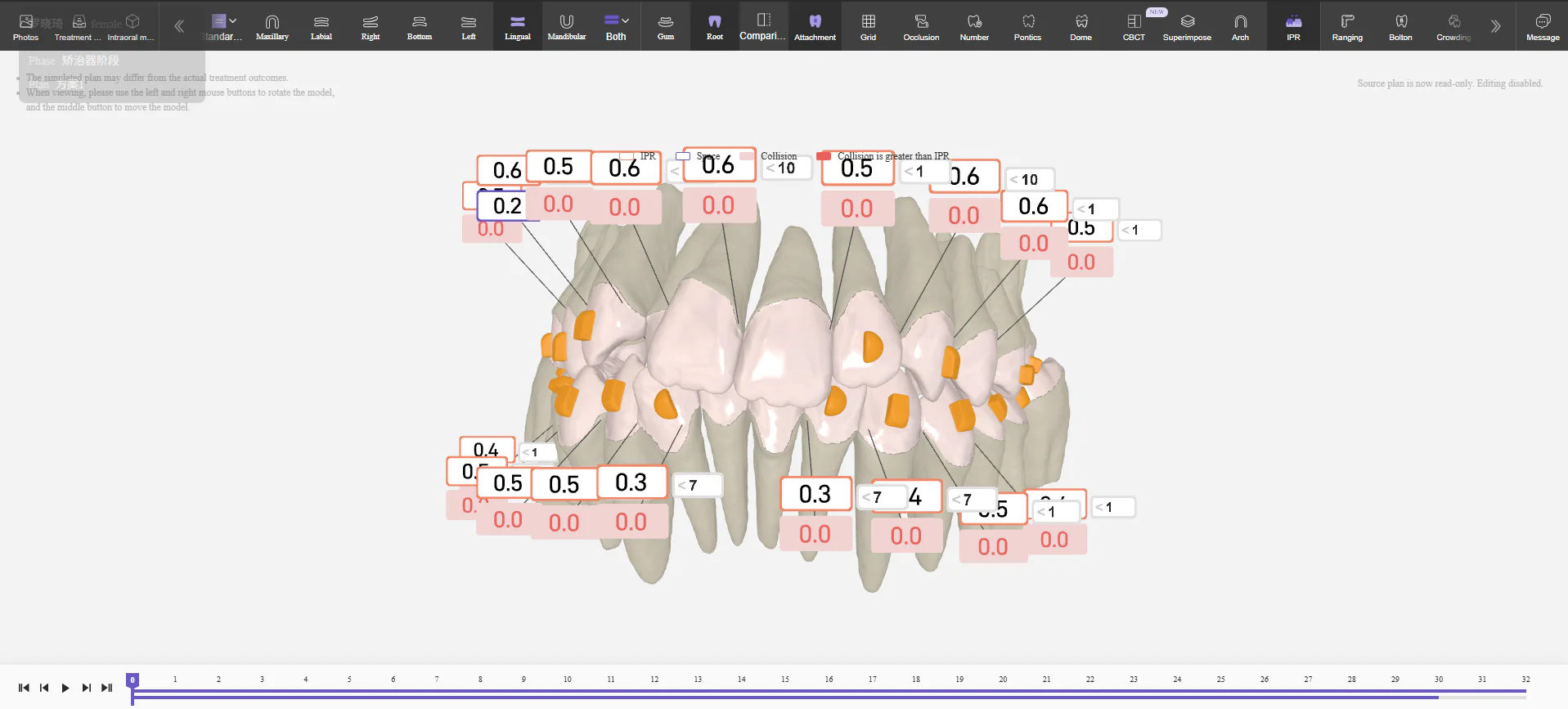Expand toolbar with right double chevron
This screenshot has width=1568, height=709.
(x=1495, y=26)
